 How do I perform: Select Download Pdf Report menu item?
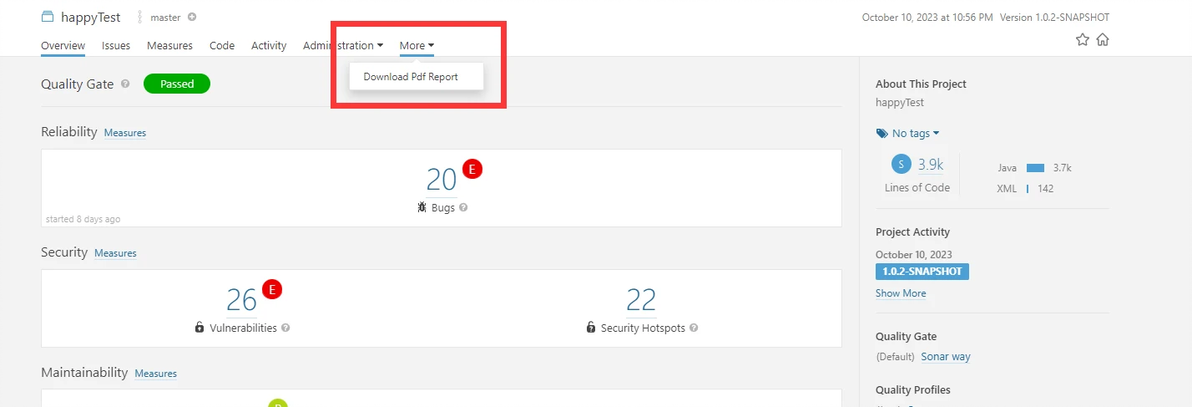pyautogui.click(x=411, y=76)
